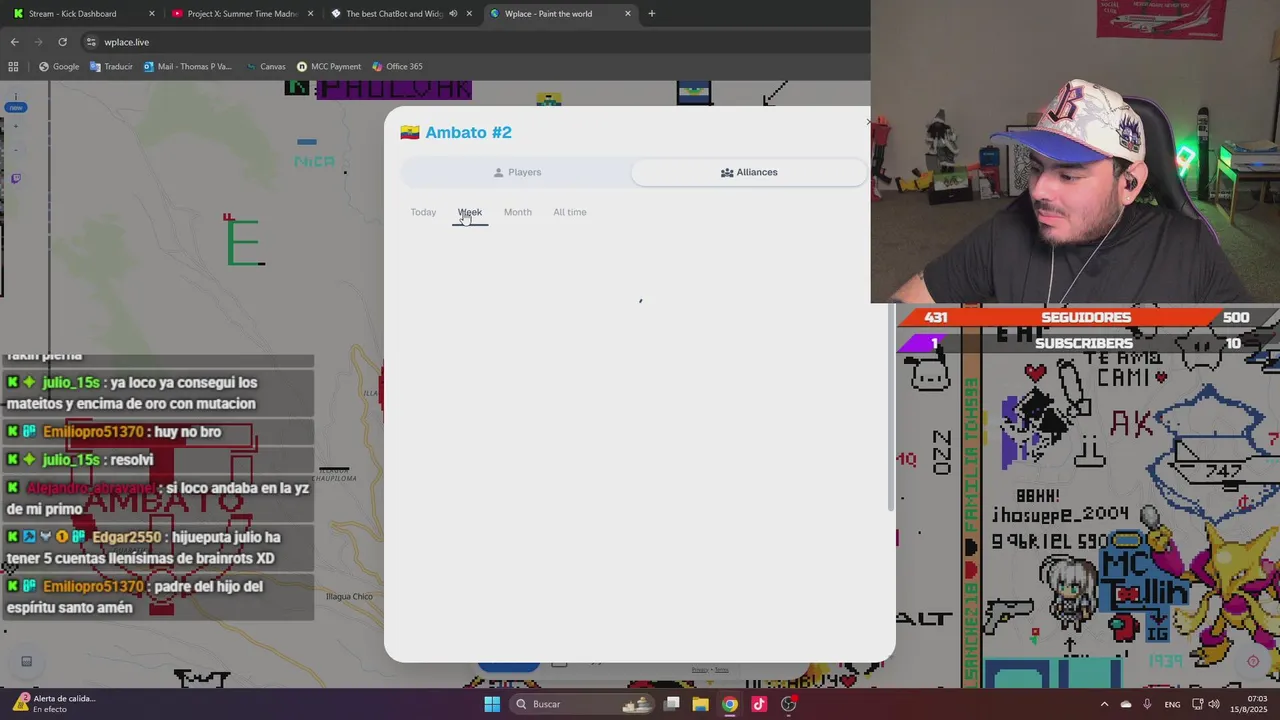Viewport: 1280px width, 720px height.
Task: Select the Week leaderboard period
Action: 470,212
